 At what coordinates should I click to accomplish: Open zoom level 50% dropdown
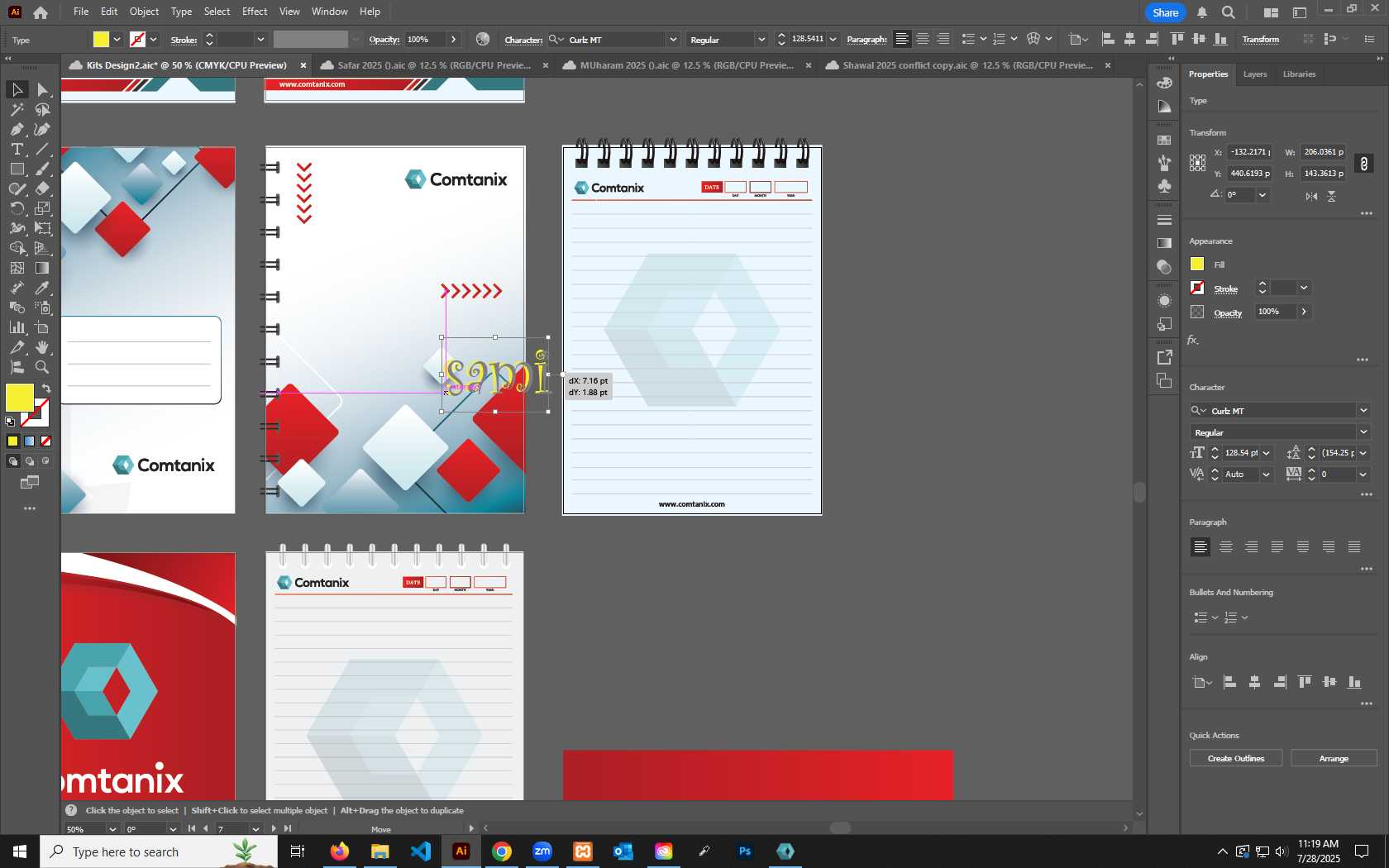point(113,829)
